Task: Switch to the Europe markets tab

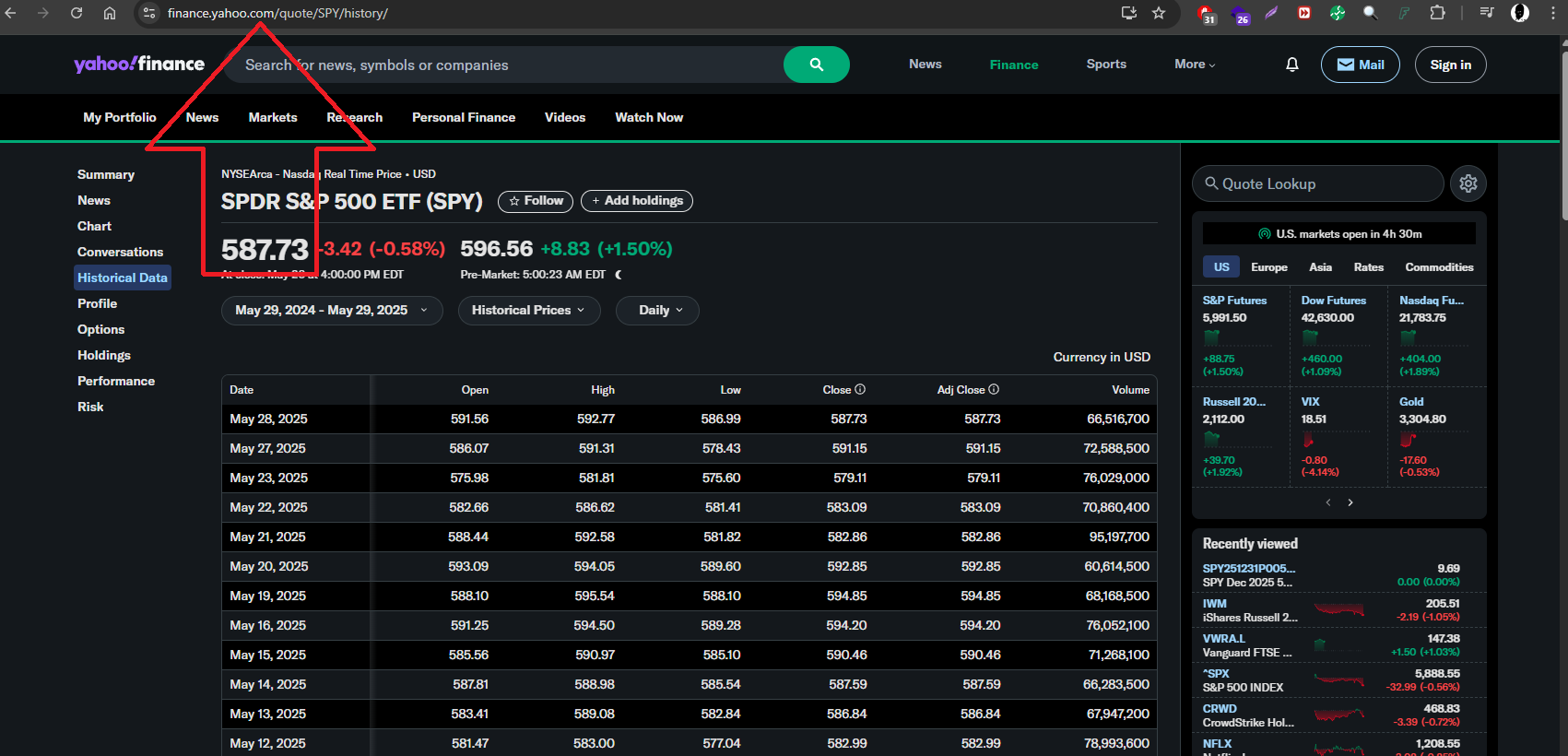Action: 1269,267
